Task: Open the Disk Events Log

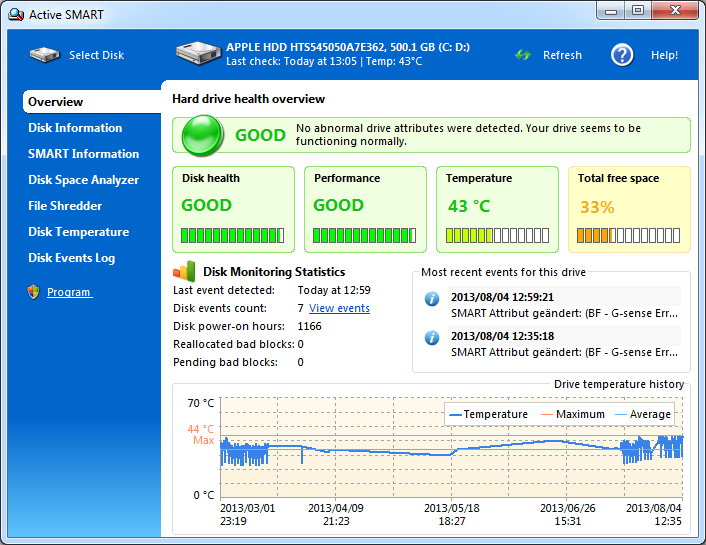Action: point(71,258)
